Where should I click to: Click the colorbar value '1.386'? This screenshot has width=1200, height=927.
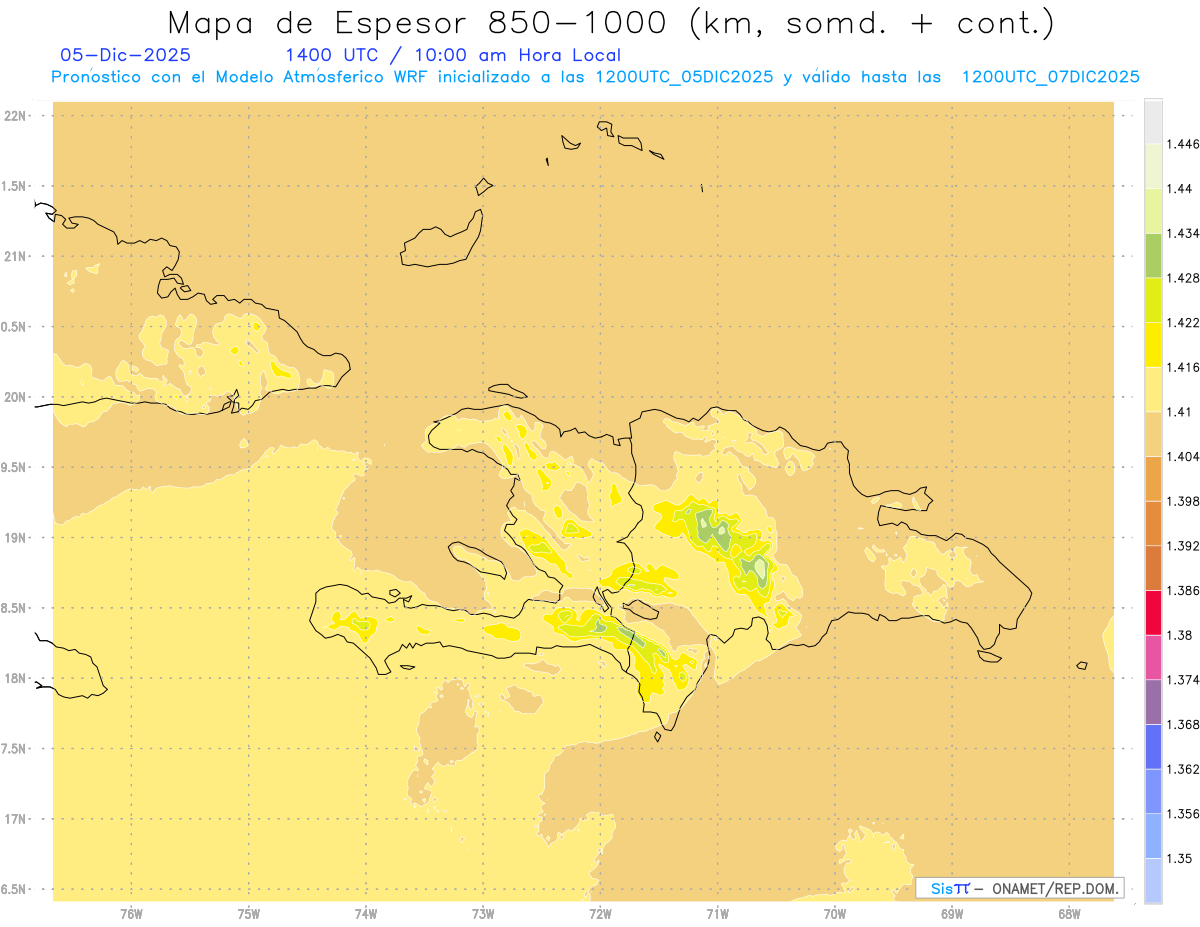(x=1182, y=590)
